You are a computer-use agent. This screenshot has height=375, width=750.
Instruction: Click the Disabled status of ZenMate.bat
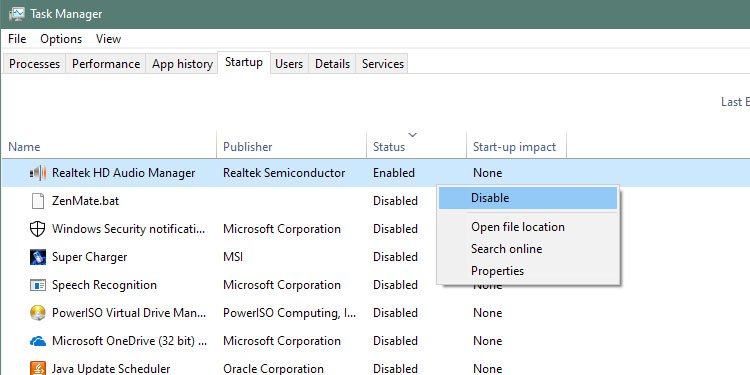pos(396,201)
